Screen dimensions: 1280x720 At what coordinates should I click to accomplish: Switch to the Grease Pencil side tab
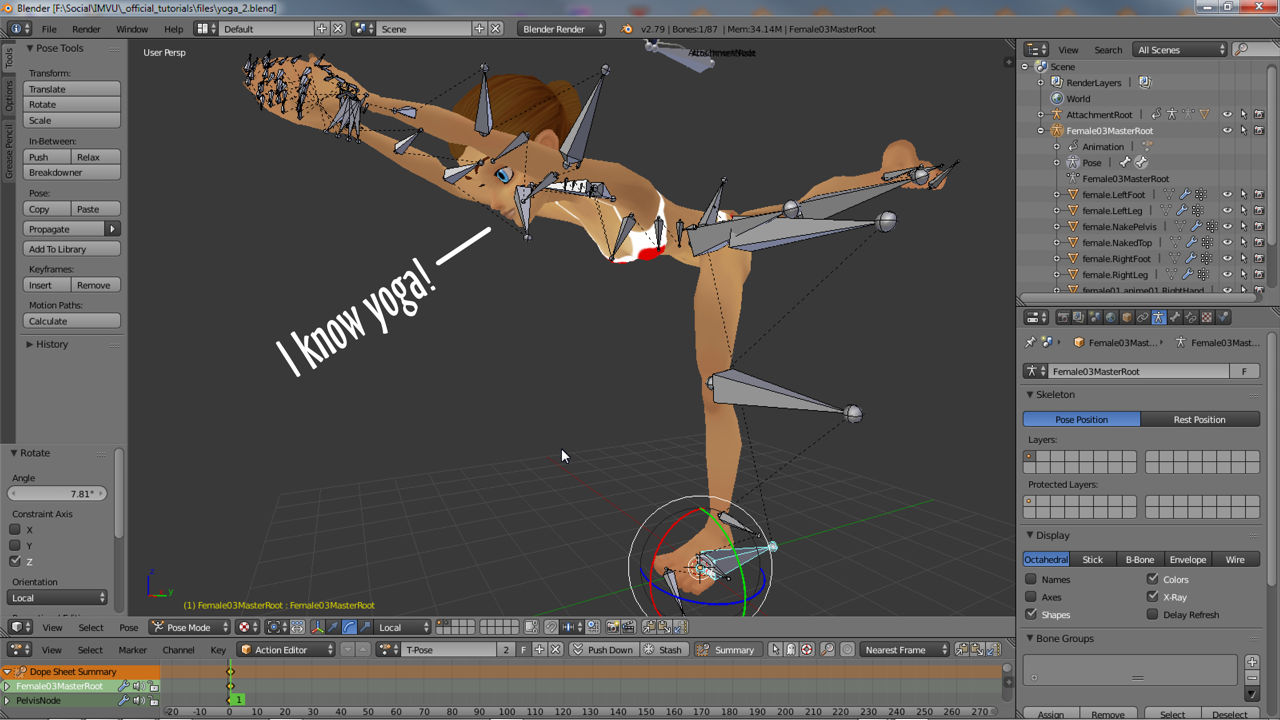click(9, 150)
